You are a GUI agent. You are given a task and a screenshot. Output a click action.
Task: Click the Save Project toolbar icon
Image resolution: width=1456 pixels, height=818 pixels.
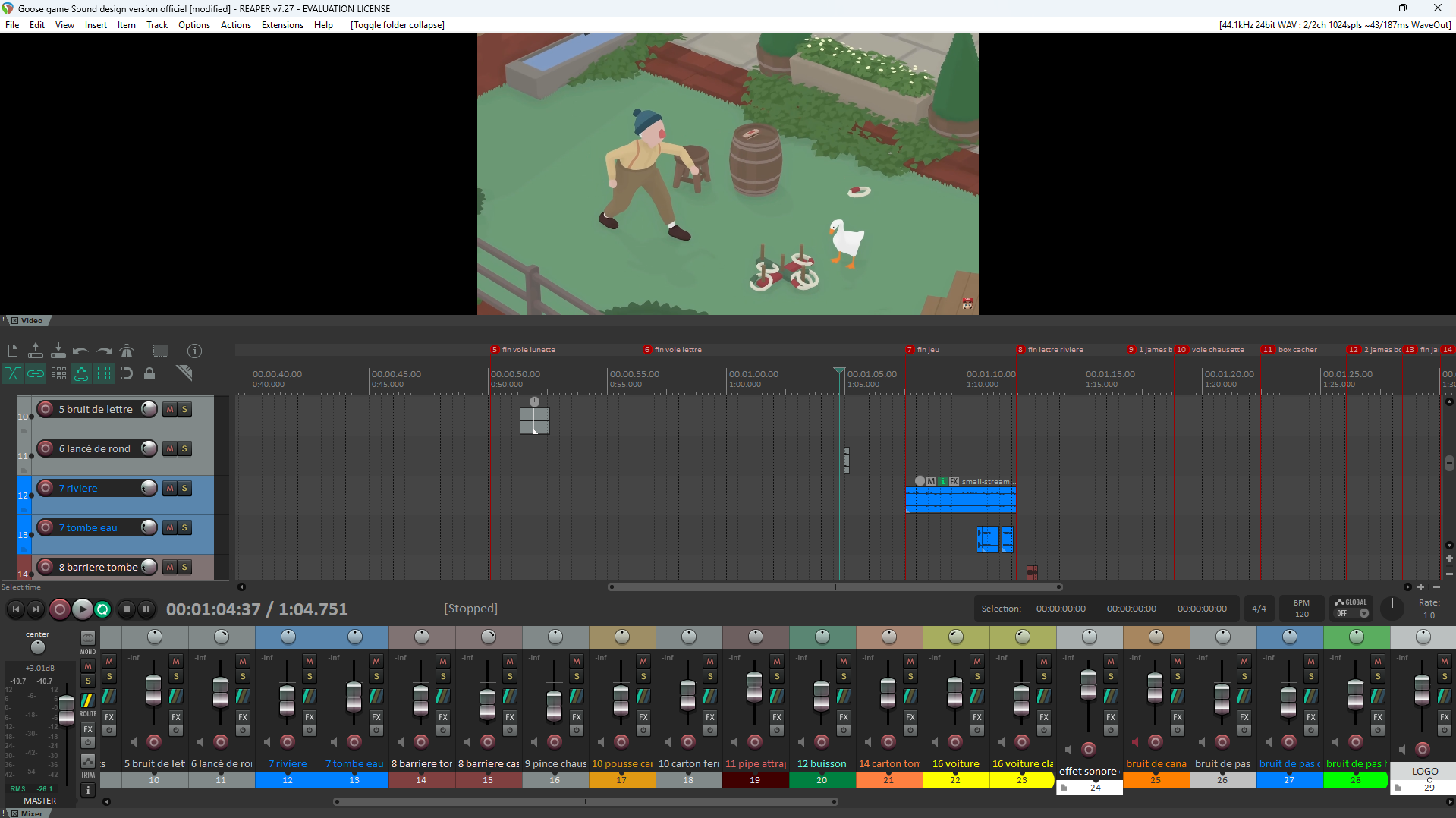[58, 351]
